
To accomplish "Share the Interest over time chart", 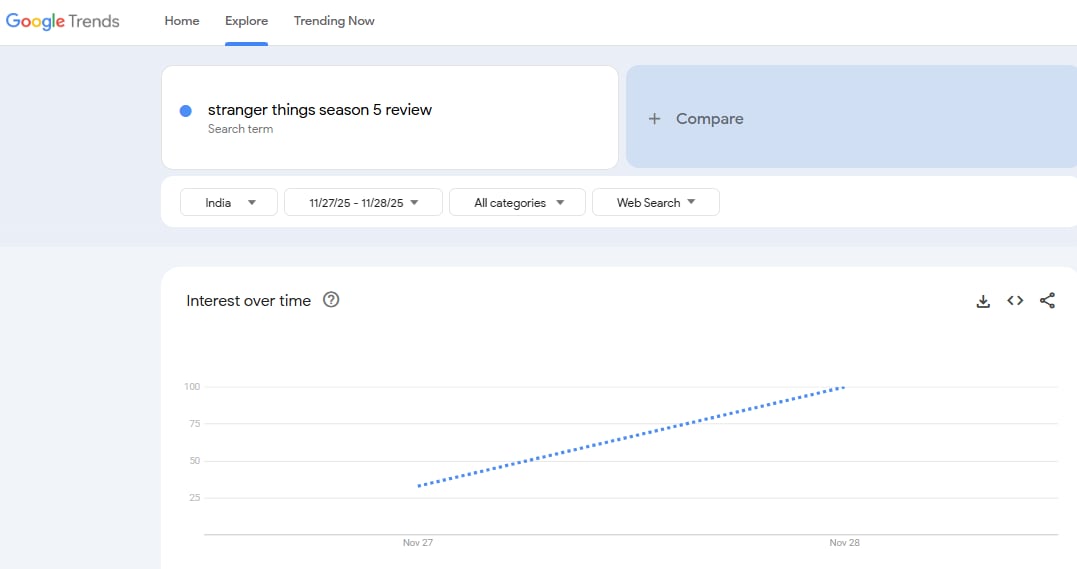I will [x=1047, y=300].
